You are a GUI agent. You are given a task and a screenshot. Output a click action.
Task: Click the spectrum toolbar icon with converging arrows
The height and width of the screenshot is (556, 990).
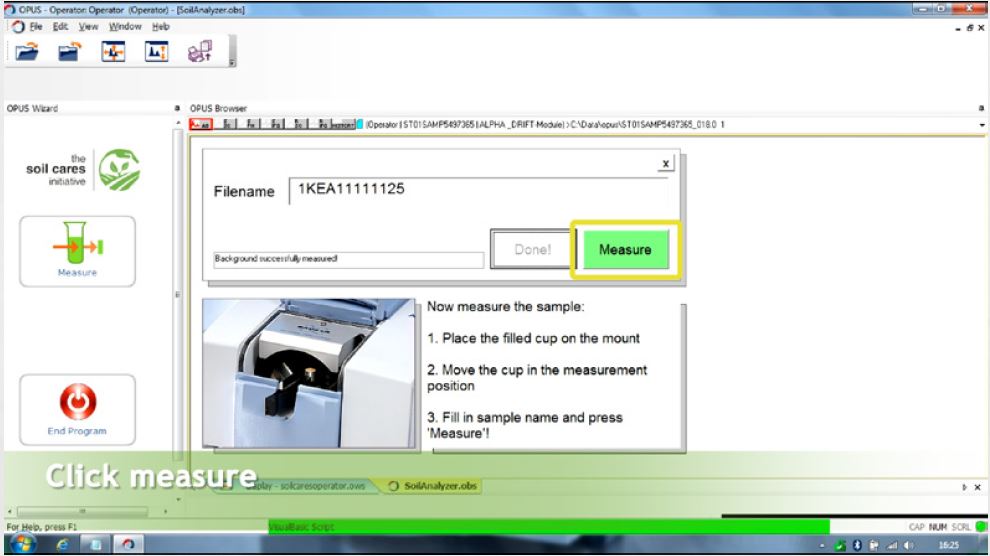(113, 51)
